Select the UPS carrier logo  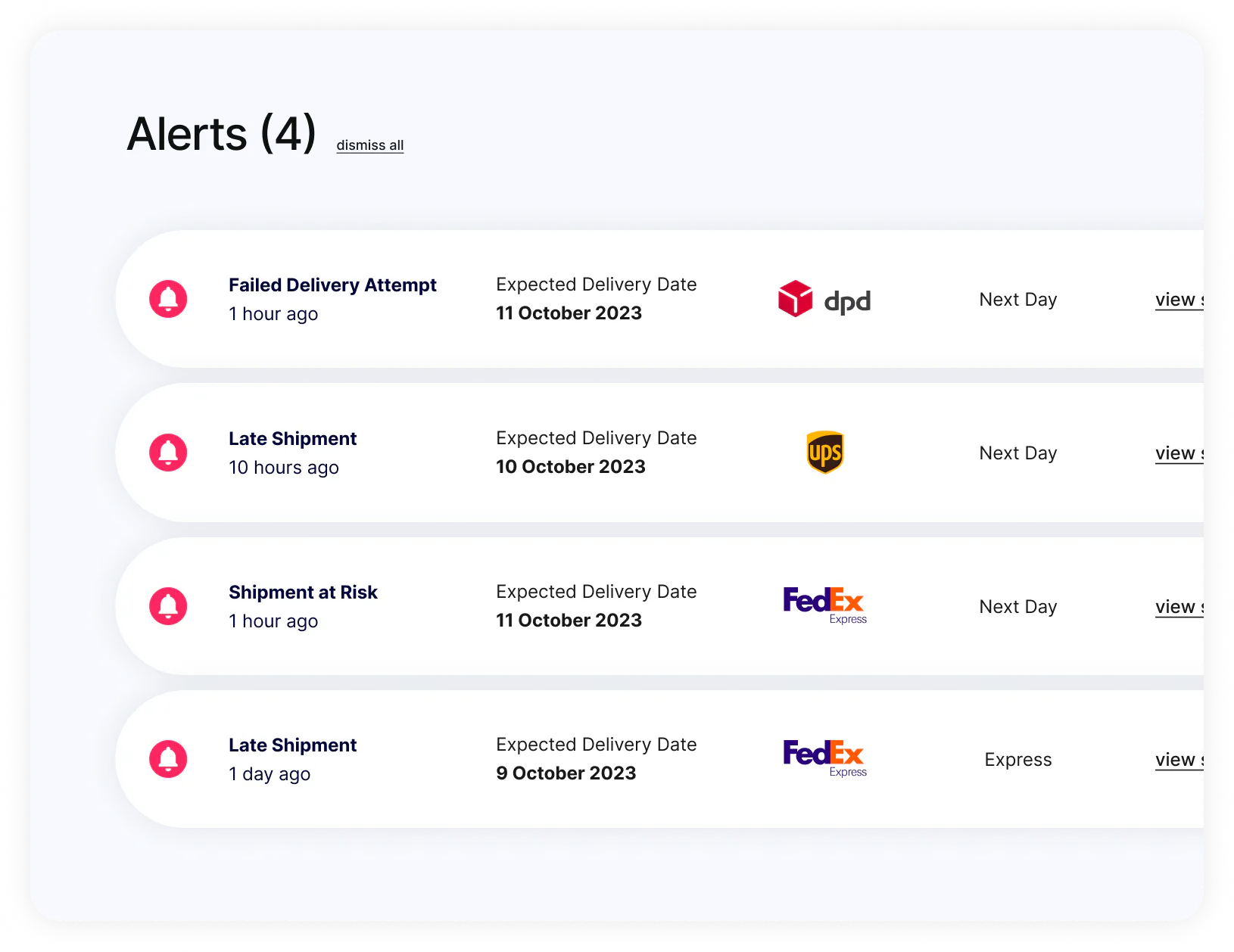coord(825,453)
